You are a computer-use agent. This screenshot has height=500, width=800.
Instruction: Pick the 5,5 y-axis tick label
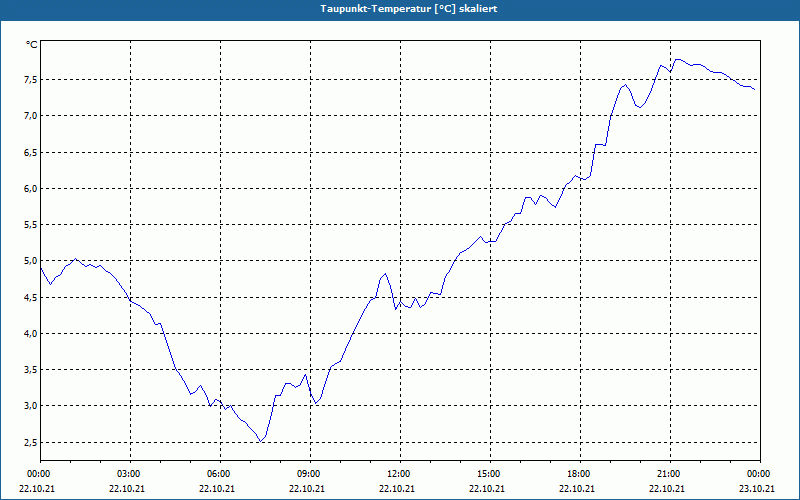(30, 225)
